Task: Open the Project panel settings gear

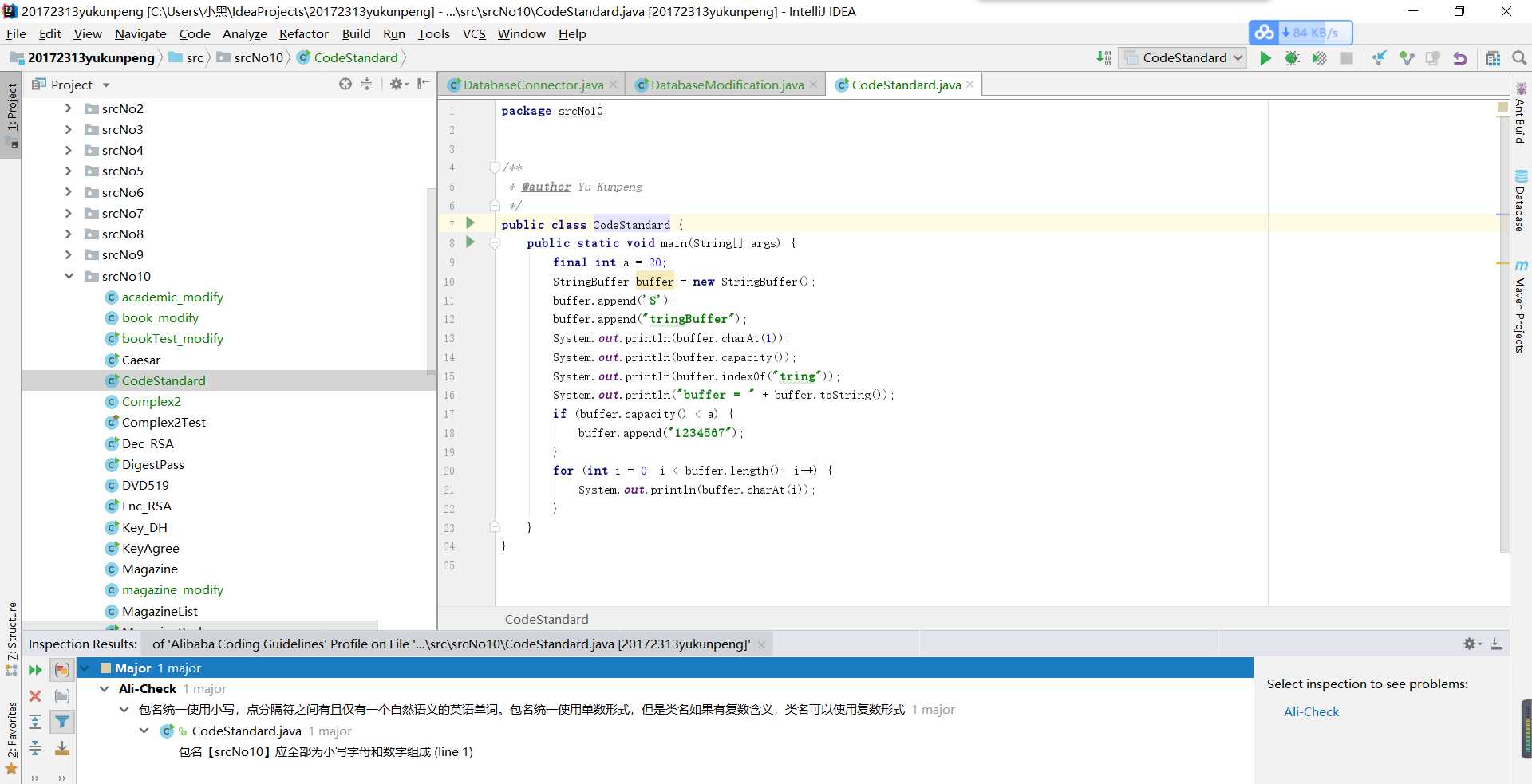Action: pyautogui.click(x=398, y=84)
